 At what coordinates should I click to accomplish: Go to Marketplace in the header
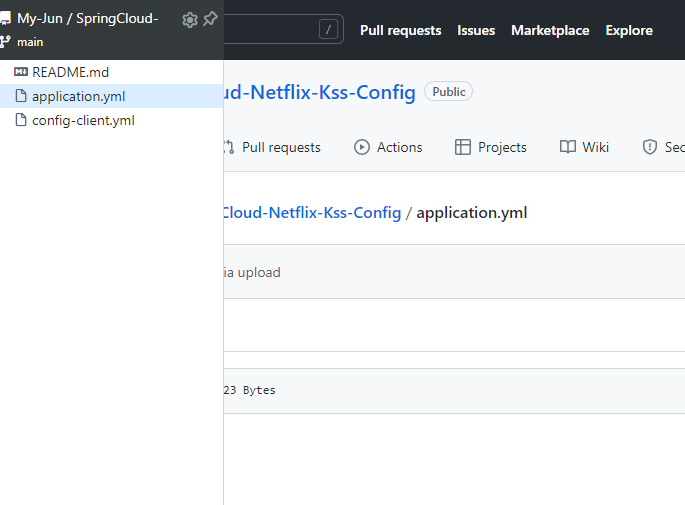point(550,30)
